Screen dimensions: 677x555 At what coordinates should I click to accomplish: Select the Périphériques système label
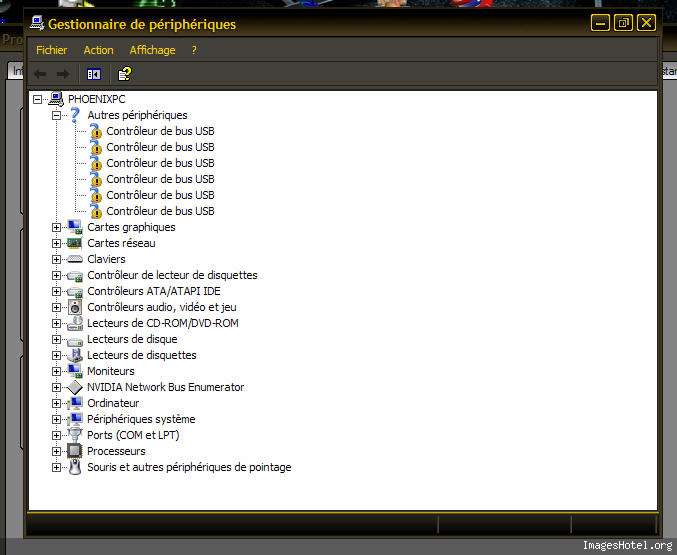click(141, 419)
